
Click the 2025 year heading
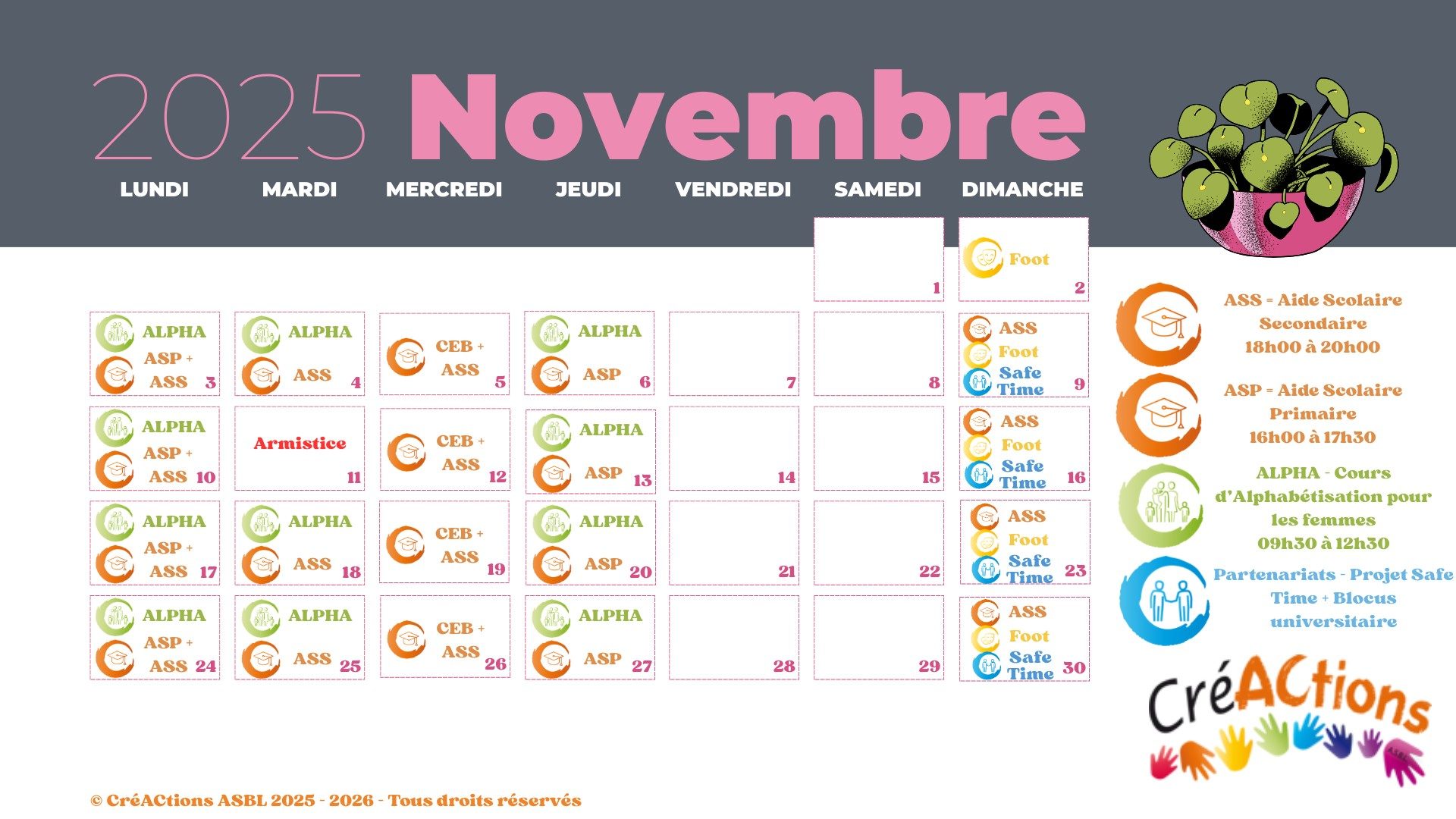(x=230, y=117)
